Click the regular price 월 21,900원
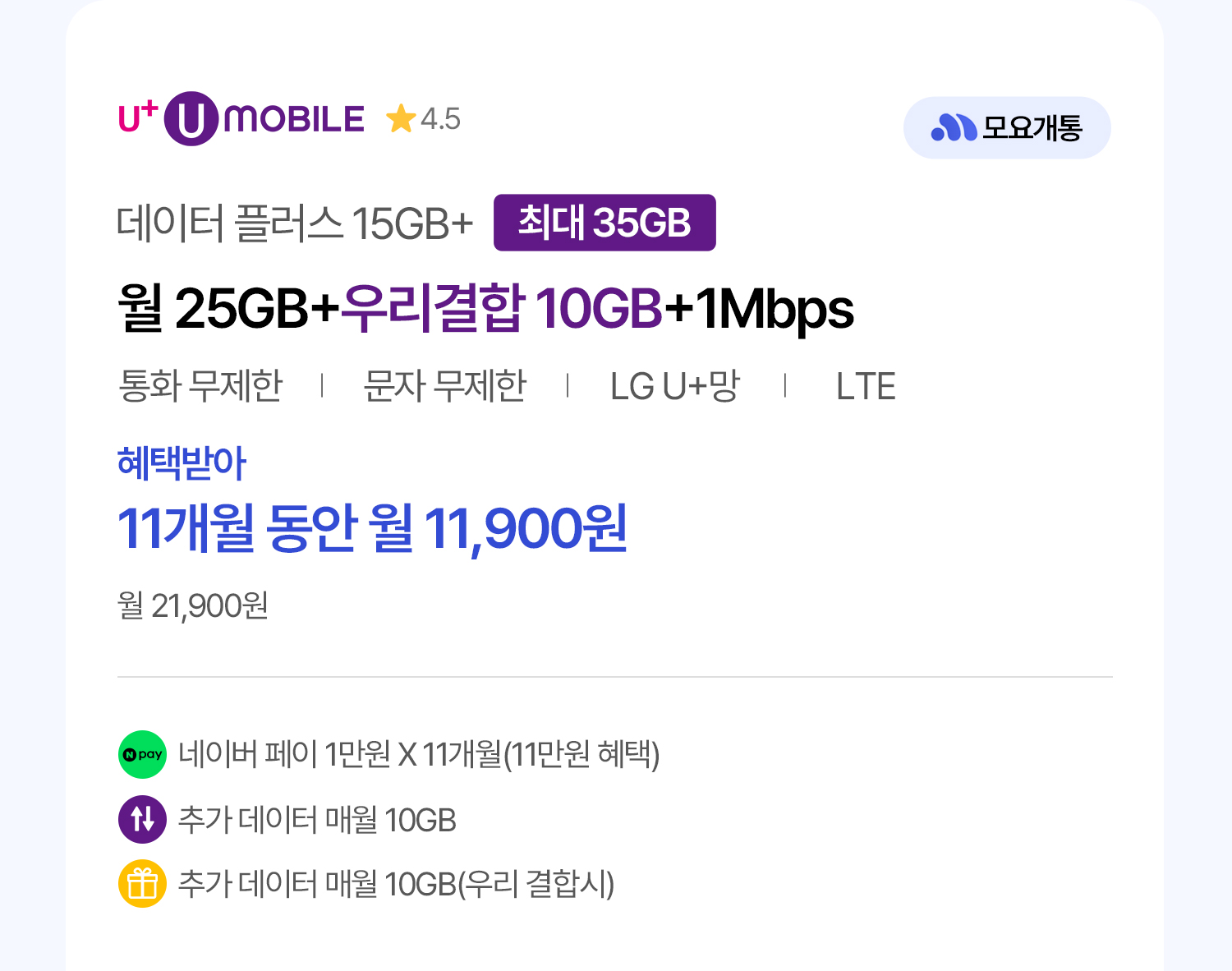1232x971 pixels. click(193, 605)
